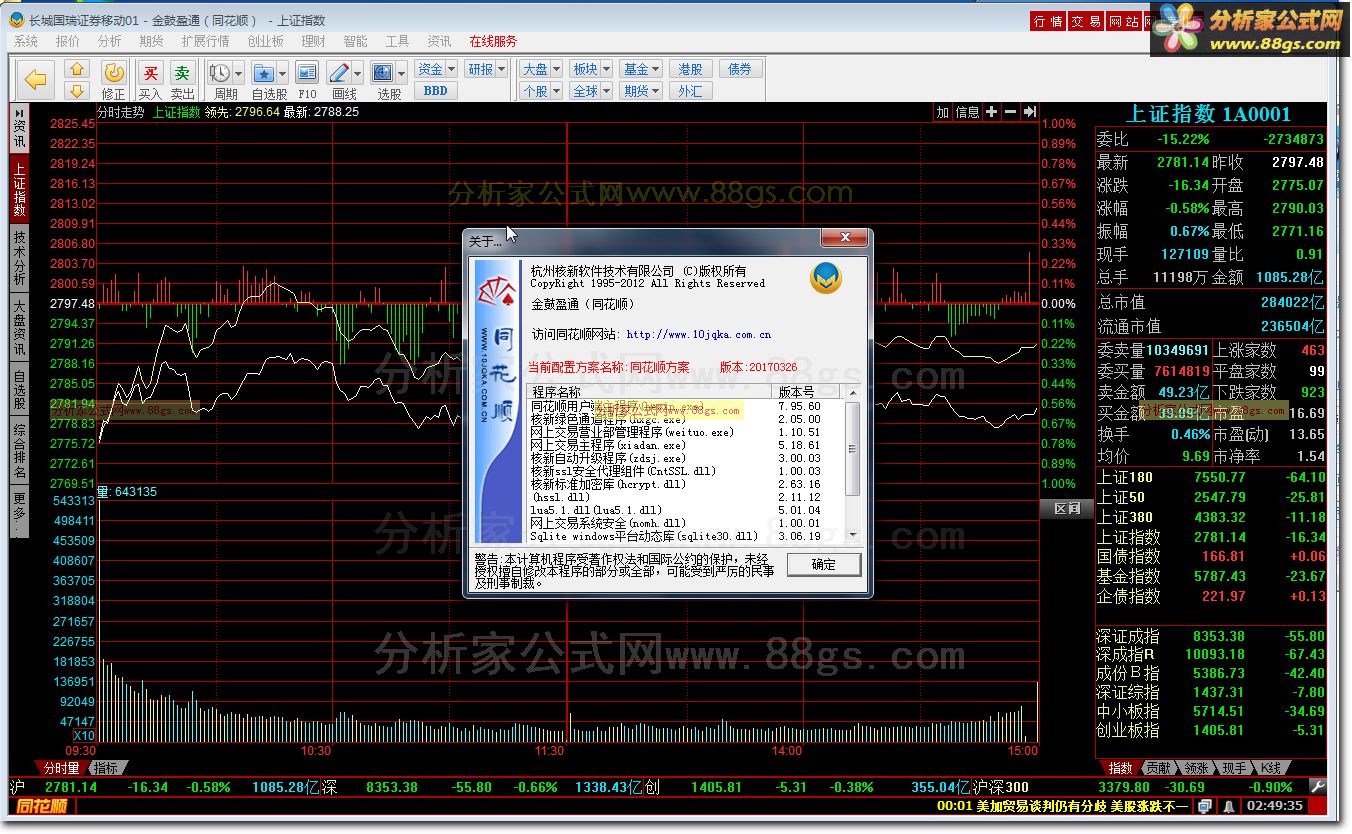Switch to the 资讯 sidebar tab
1352x834 pixels.
point(19,128)
